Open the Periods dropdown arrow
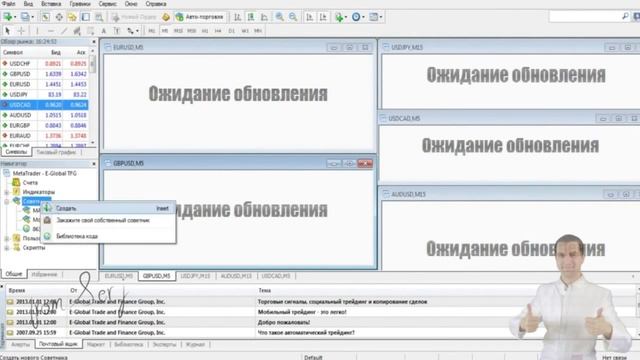This screenshot has width=640, height=360. (363, 17)
